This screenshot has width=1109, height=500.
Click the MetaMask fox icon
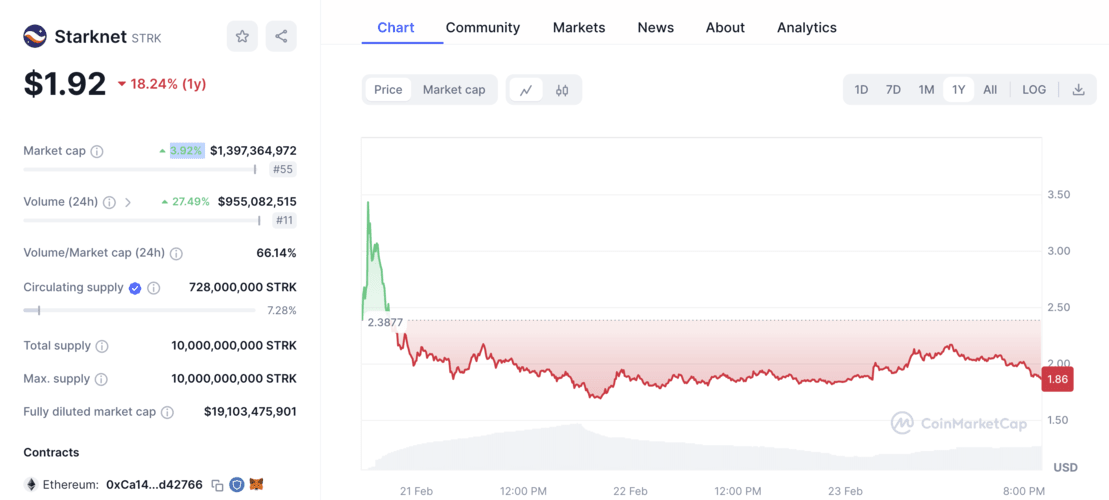click(256, 485)
